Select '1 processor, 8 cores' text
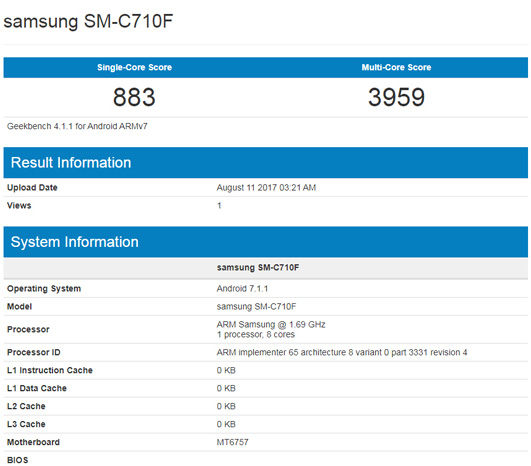 click(x=256, y=335)
